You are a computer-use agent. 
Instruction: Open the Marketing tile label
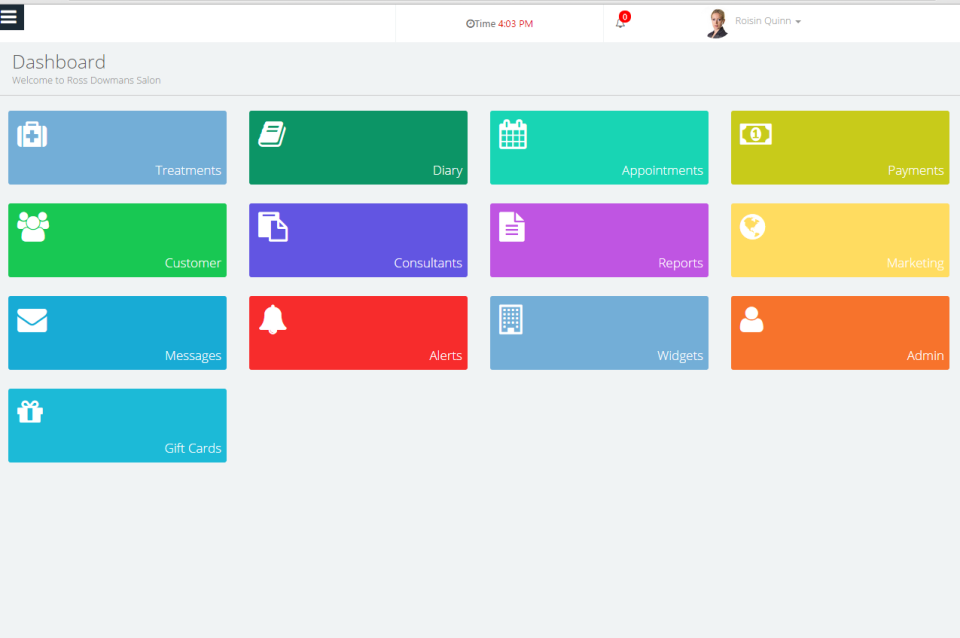[x=915, y=263]
